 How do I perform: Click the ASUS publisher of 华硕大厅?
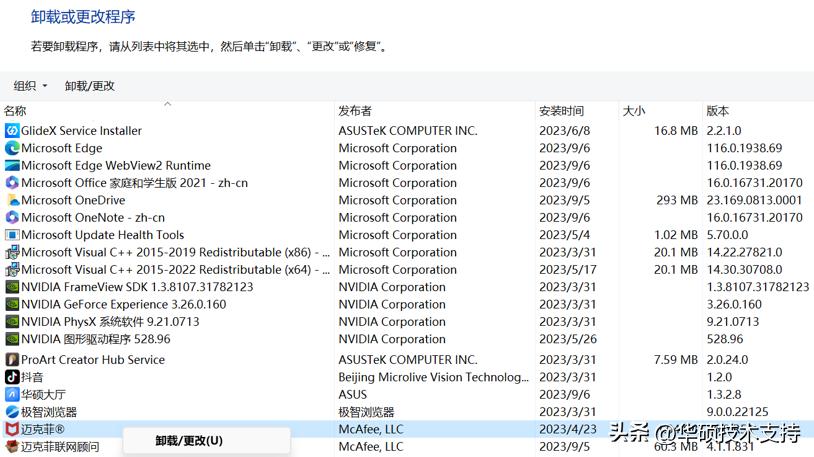pos(352,395)
